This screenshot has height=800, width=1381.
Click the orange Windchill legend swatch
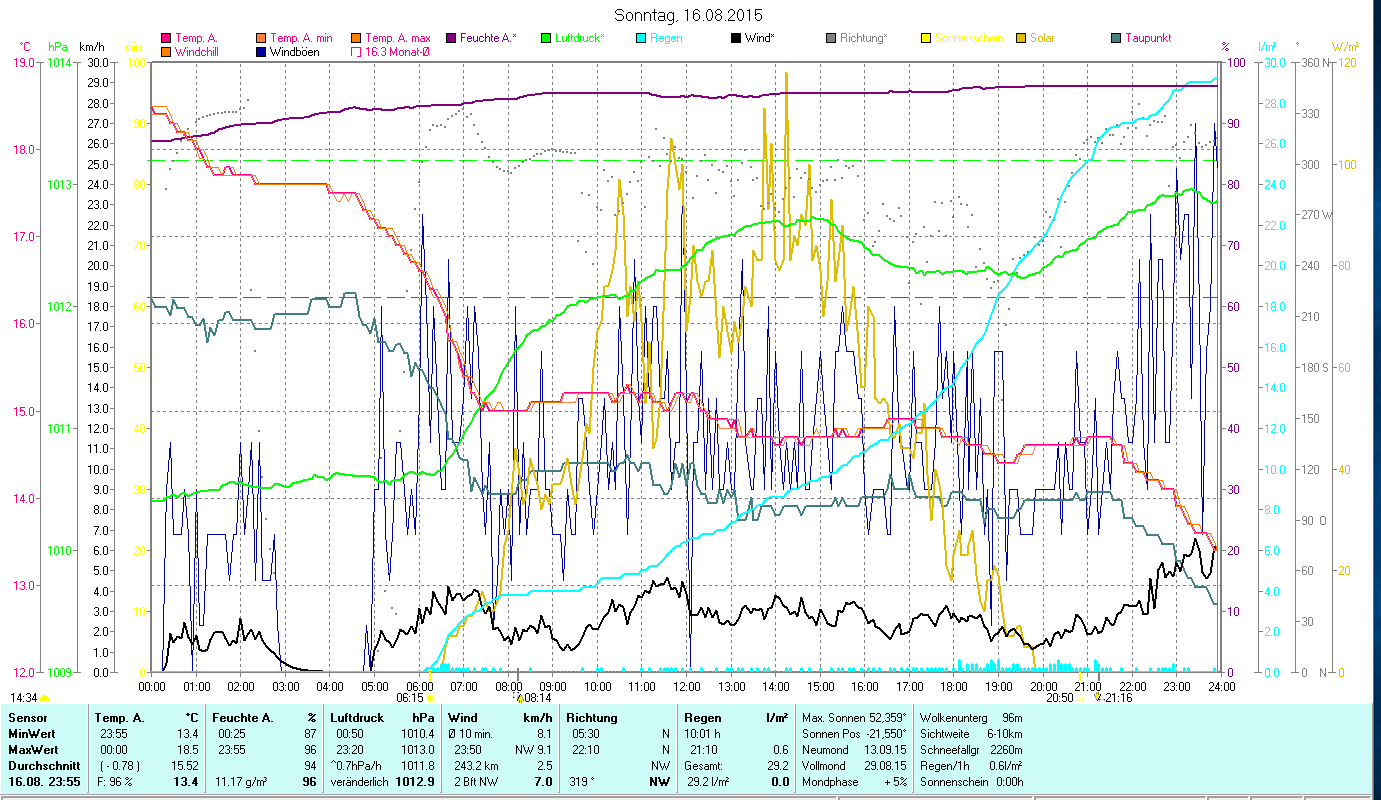coord(165,52)
